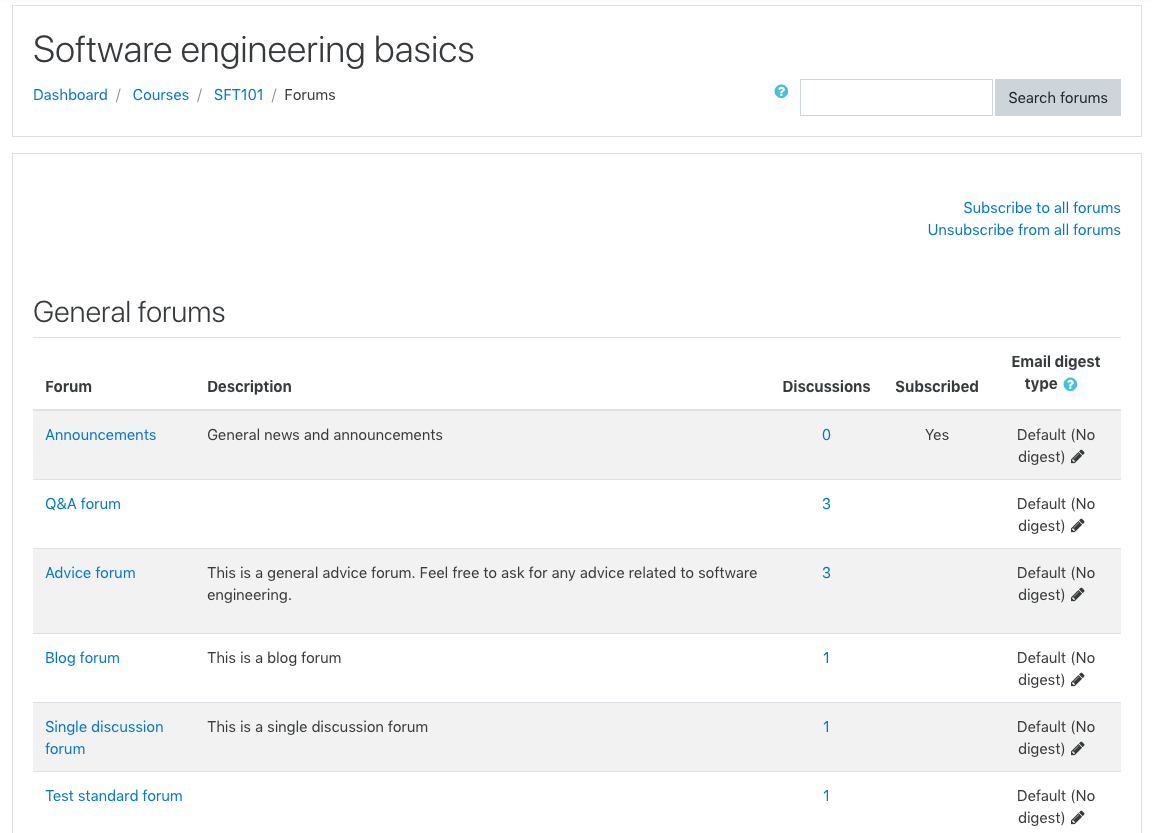This screenshot has width=1152, height=833.
Task: Click the help icon beside search field
Action: point(781,91)
